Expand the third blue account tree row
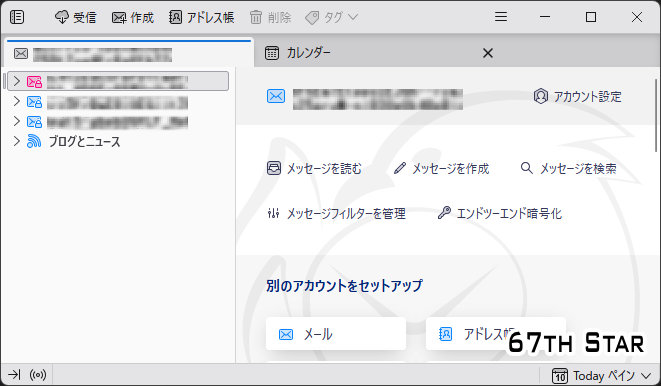 tap(16, 121)
